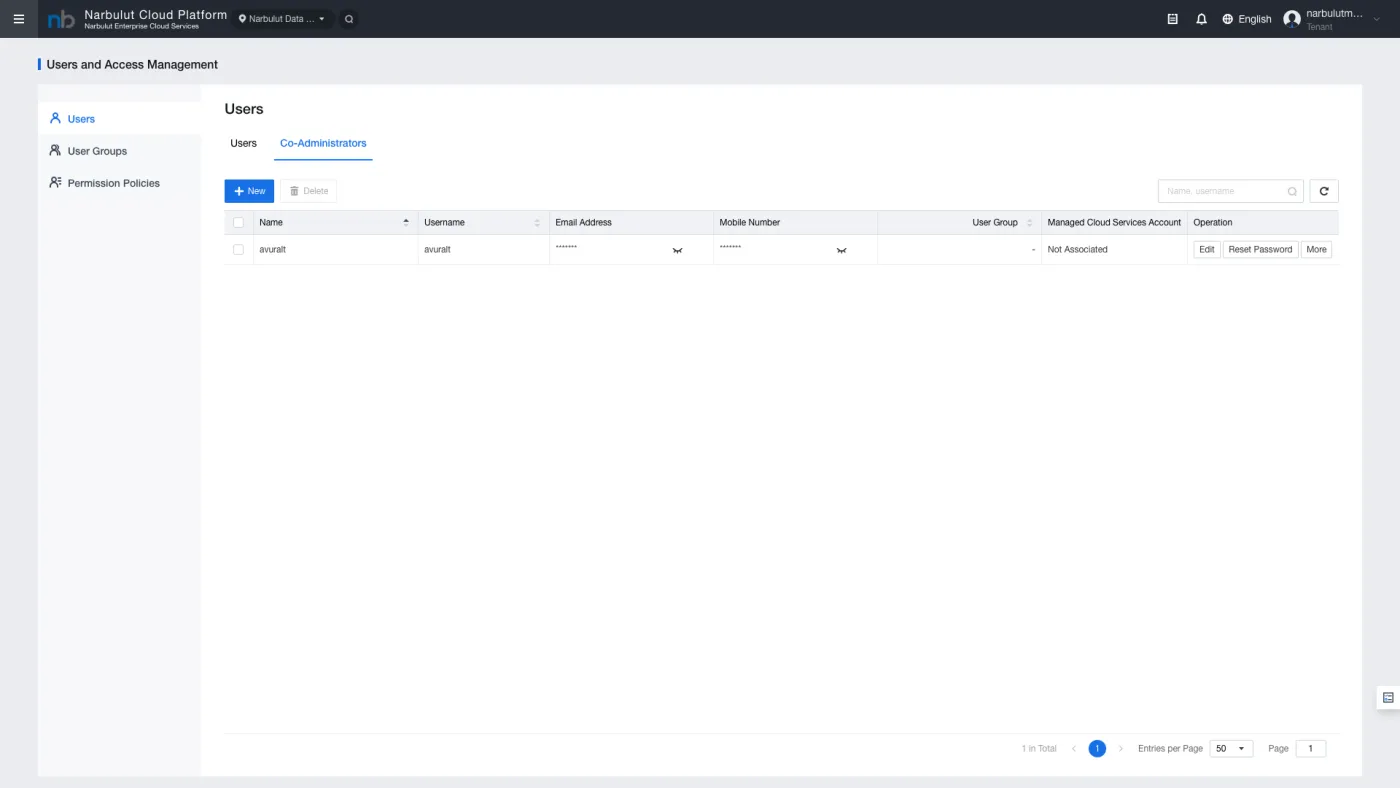This screenshot has width=1400, height=788.
Task: Focus the Page number input
Action: (1311, 748)
